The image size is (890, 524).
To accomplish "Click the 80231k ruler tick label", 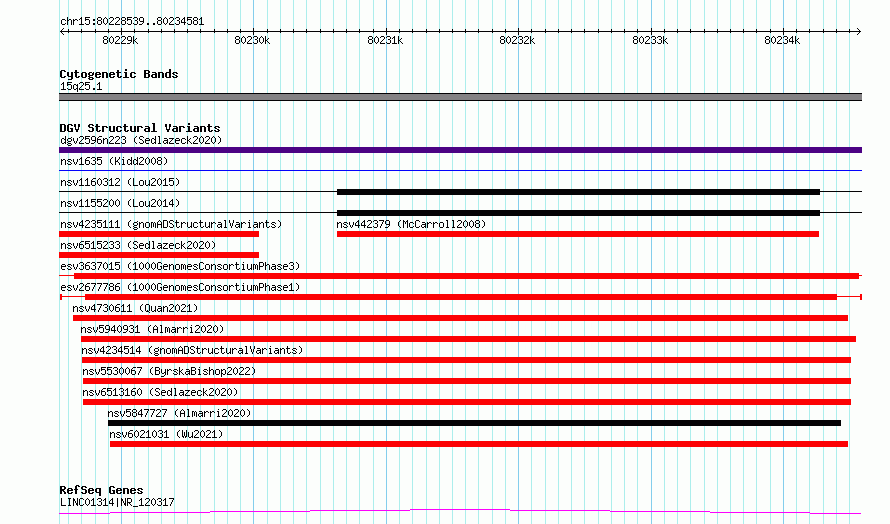I will (385, 40).
